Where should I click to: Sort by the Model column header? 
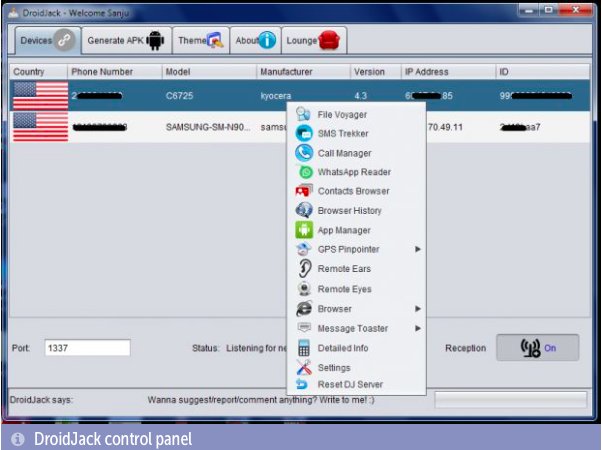(209, 72)
